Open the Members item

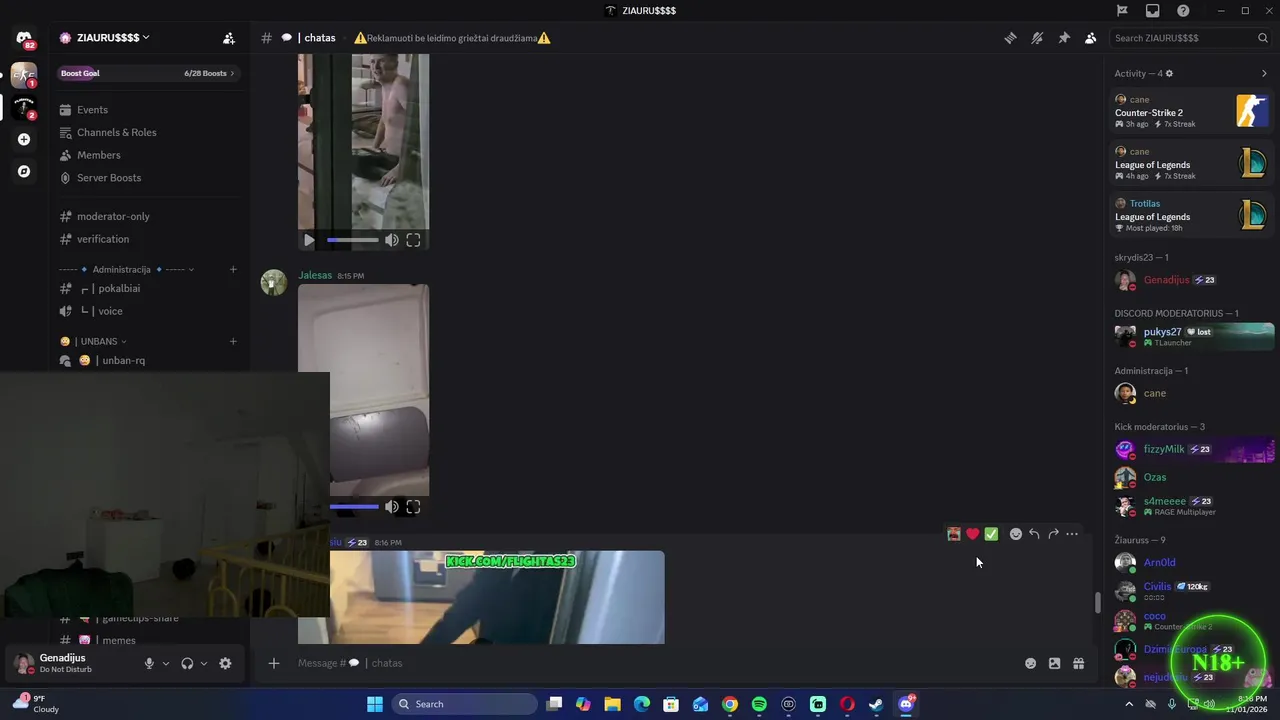147,155
